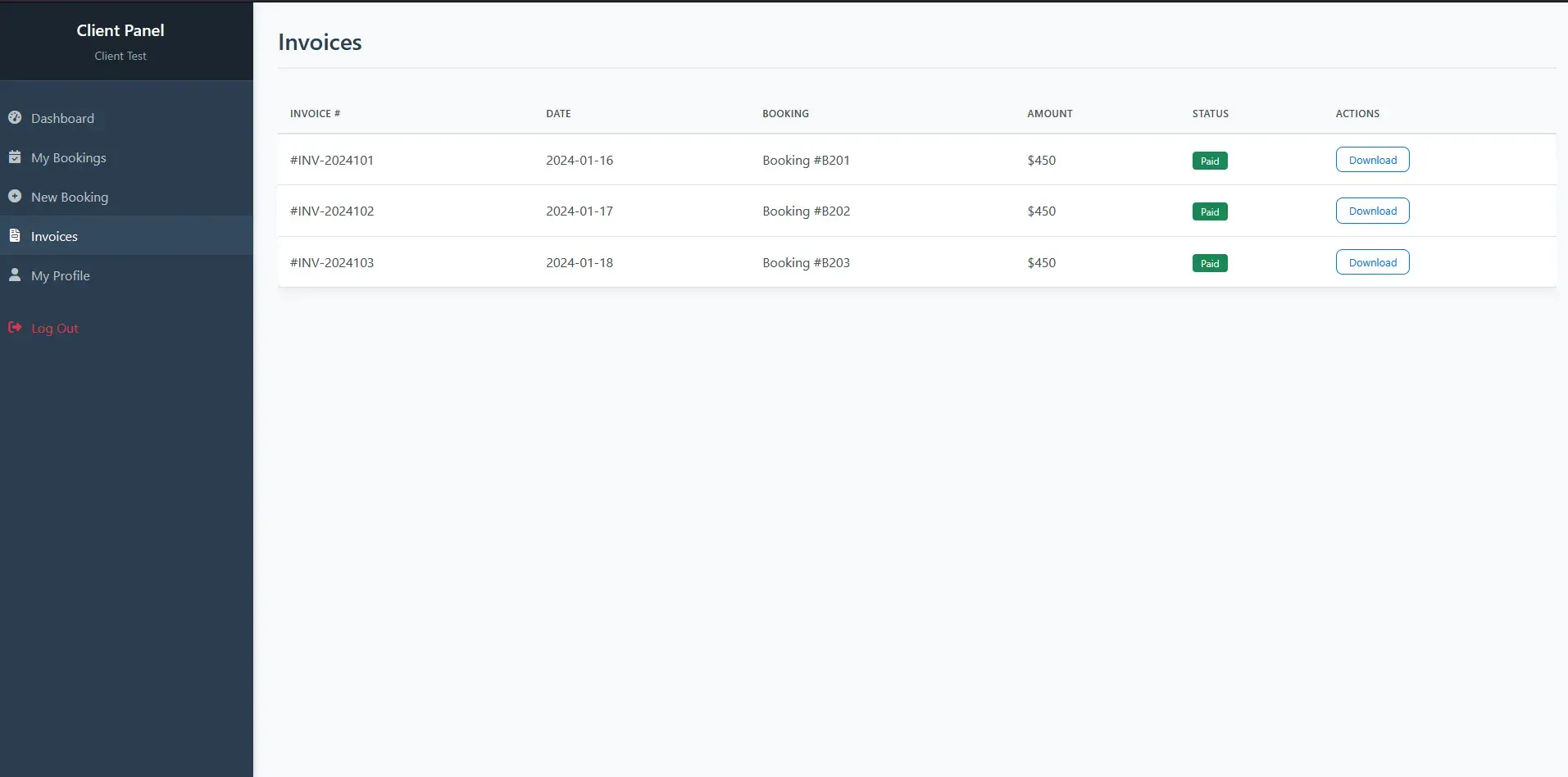Screen dimensions: 1568x777
Task: Click the Dashboard gauge icon in sidebar
Action: pyautogui.click(x=15, y=117)
